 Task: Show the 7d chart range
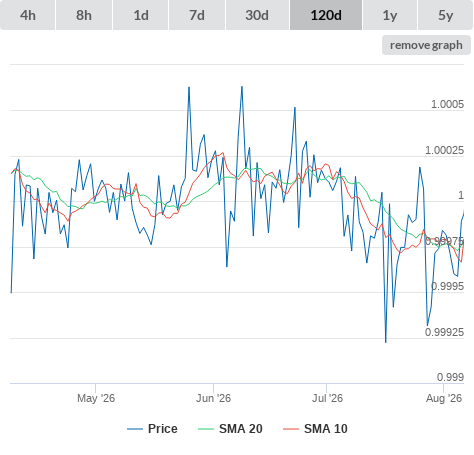(x=197, y=15)
